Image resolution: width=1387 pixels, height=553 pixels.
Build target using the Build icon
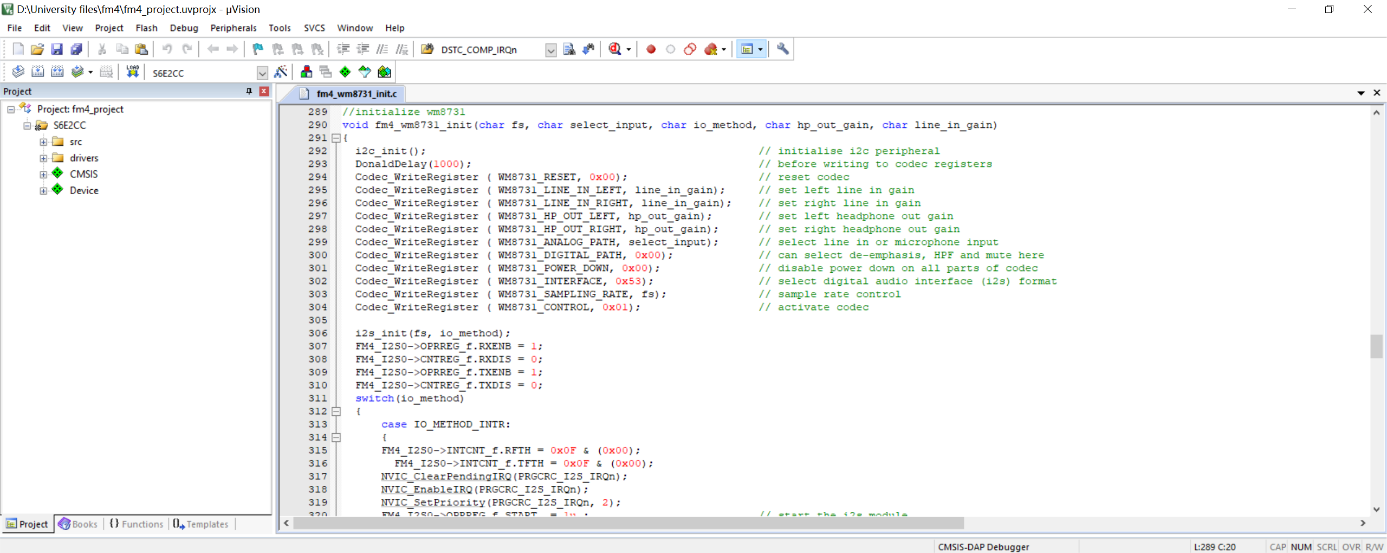point(37,72)
